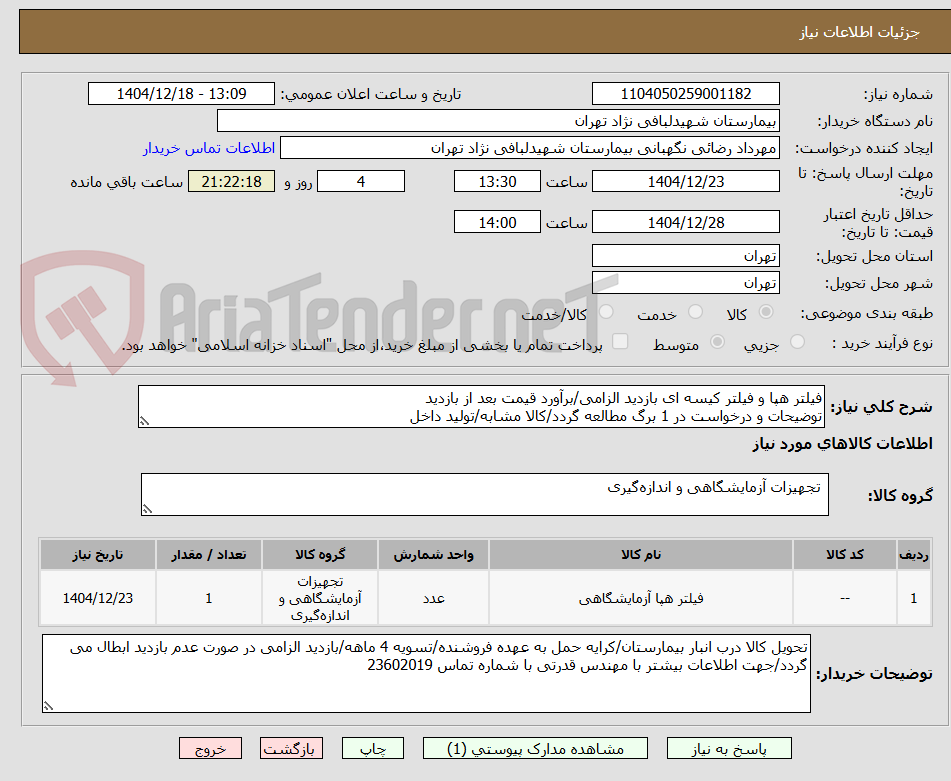
Task: Click the ردیف column header
Action: click(x=914, y=555)
